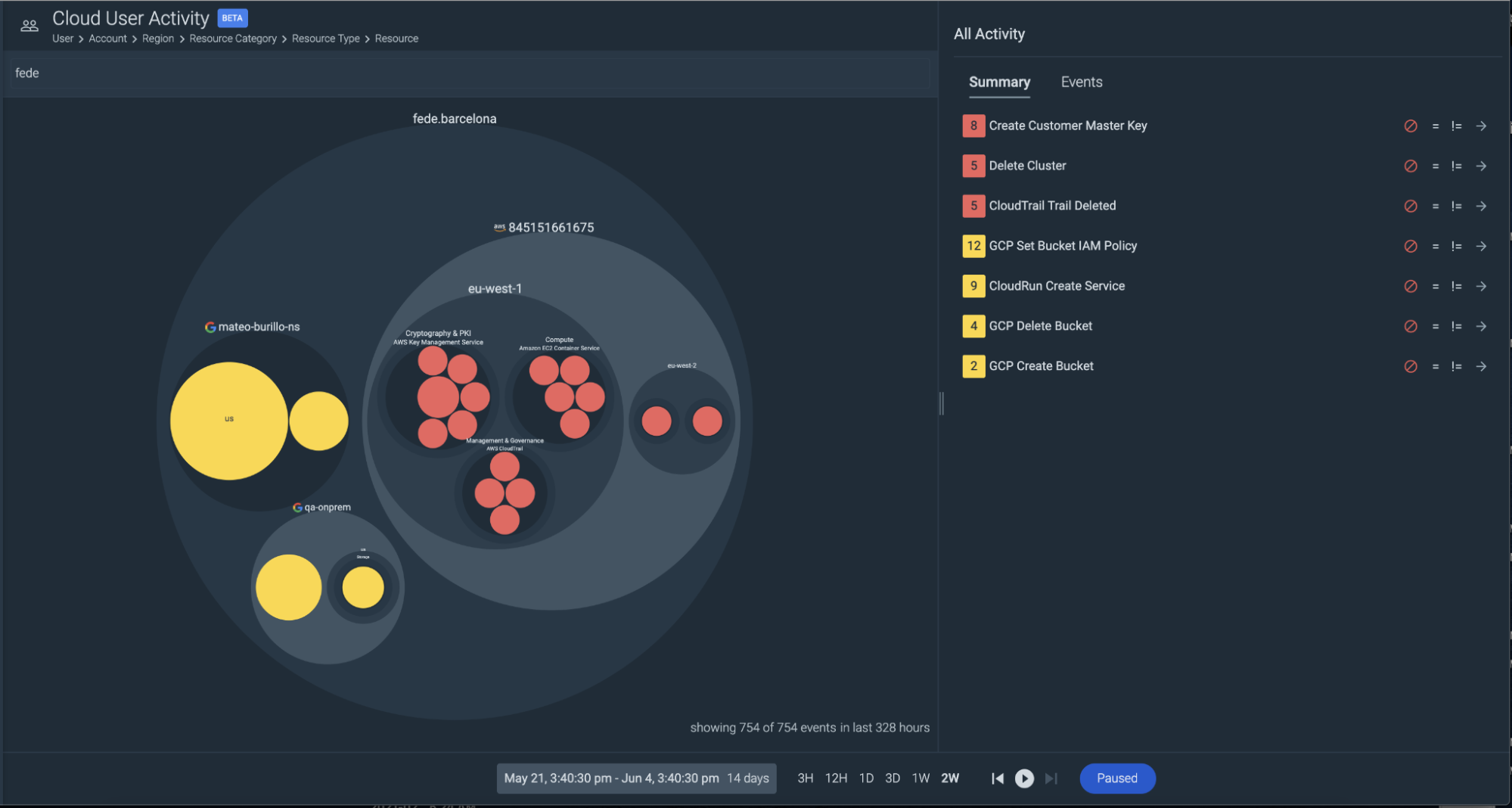
Task: Toggle the Paused live-mode button
Action: click(x=1116, y=778)
